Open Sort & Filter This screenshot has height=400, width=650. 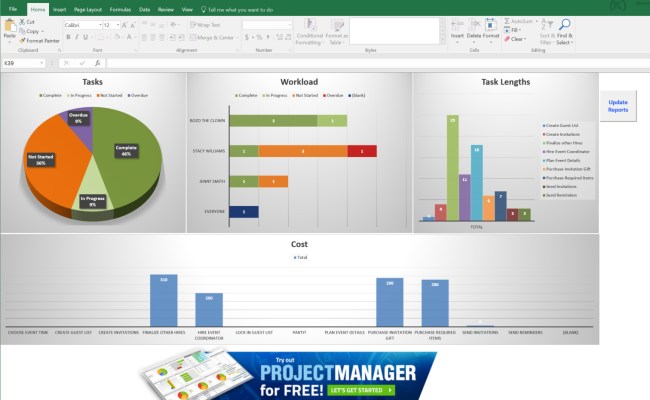[547, 32]
